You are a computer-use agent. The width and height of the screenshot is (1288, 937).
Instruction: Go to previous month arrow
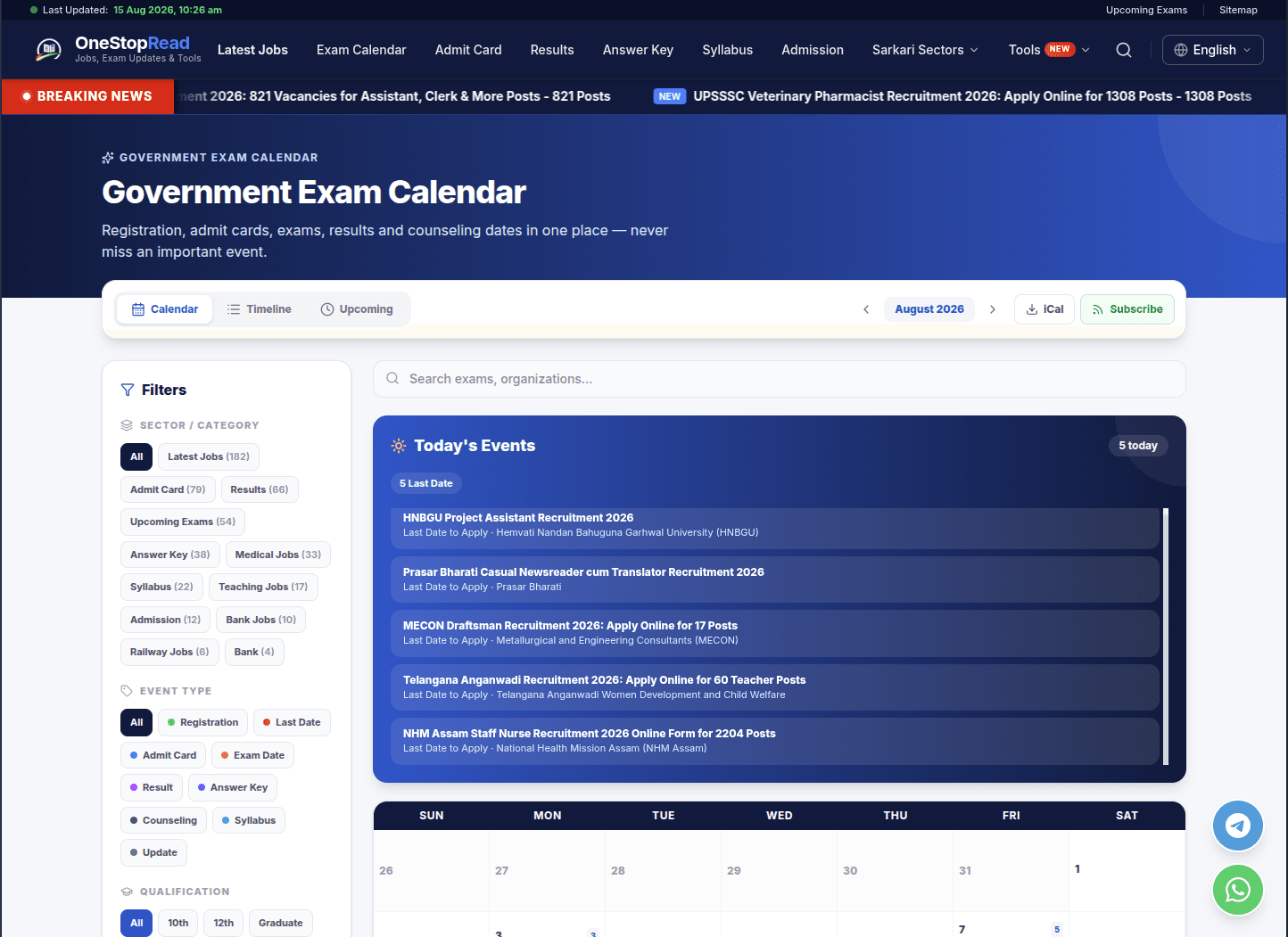coord(866,309)
